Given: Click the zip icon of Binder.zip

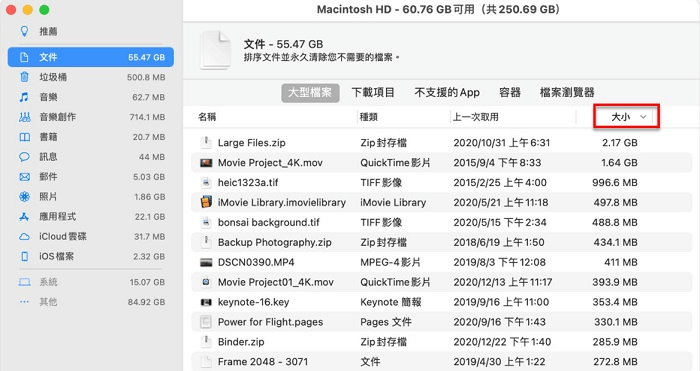Looking at the screenshot, I should pyautogui.click(x=206, y=342).
